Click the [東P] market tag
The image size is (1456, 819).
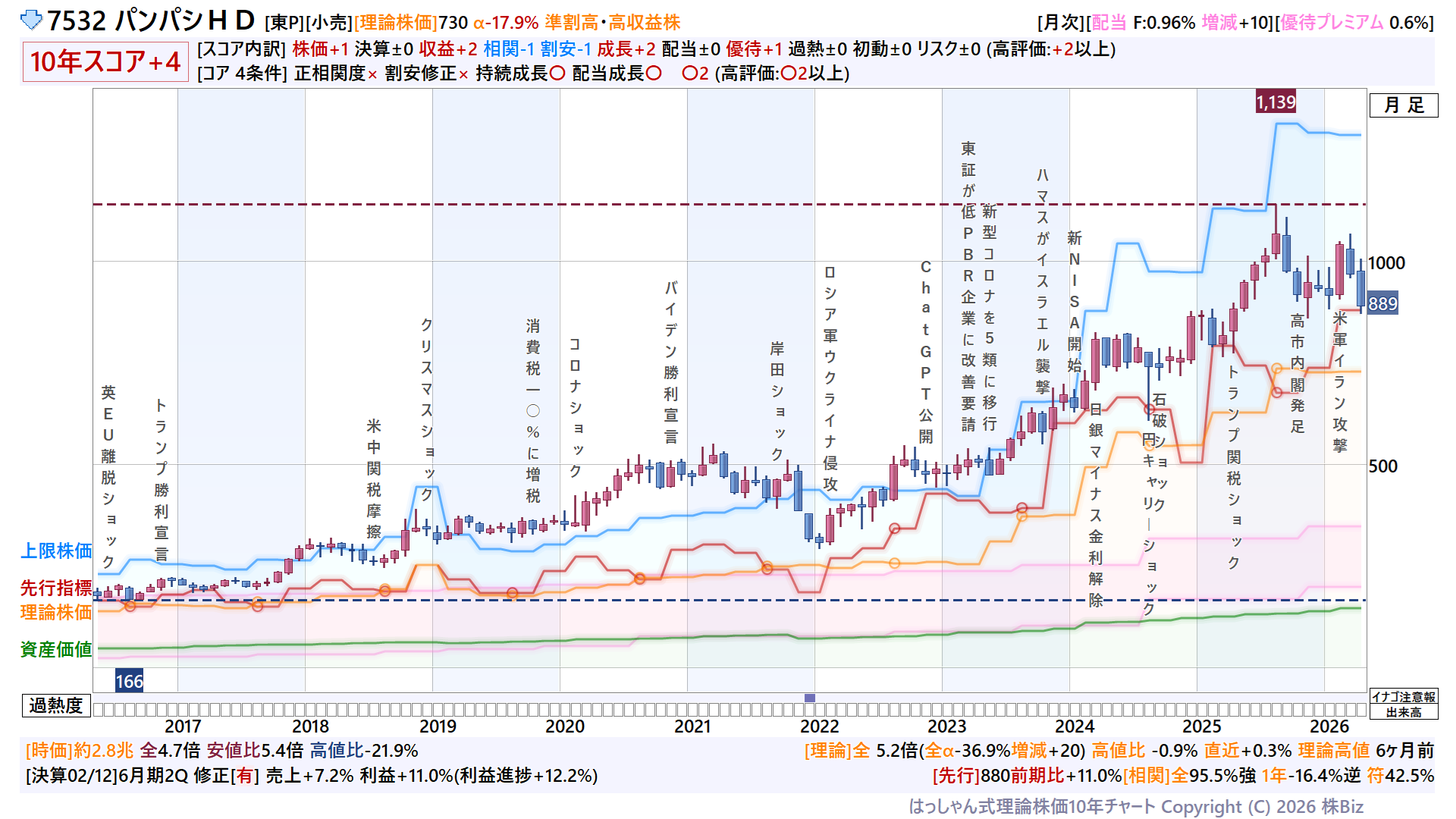284,23
